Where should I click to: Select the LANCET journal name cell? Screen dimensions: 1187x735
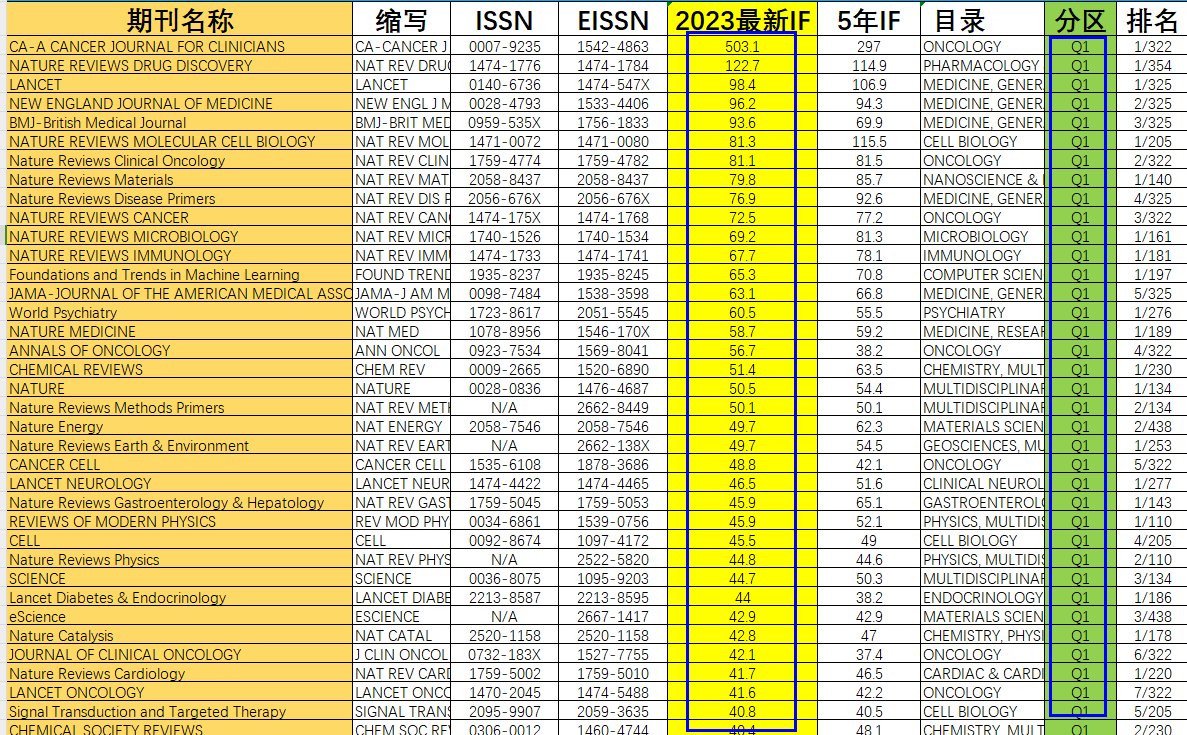coord(179,84)
